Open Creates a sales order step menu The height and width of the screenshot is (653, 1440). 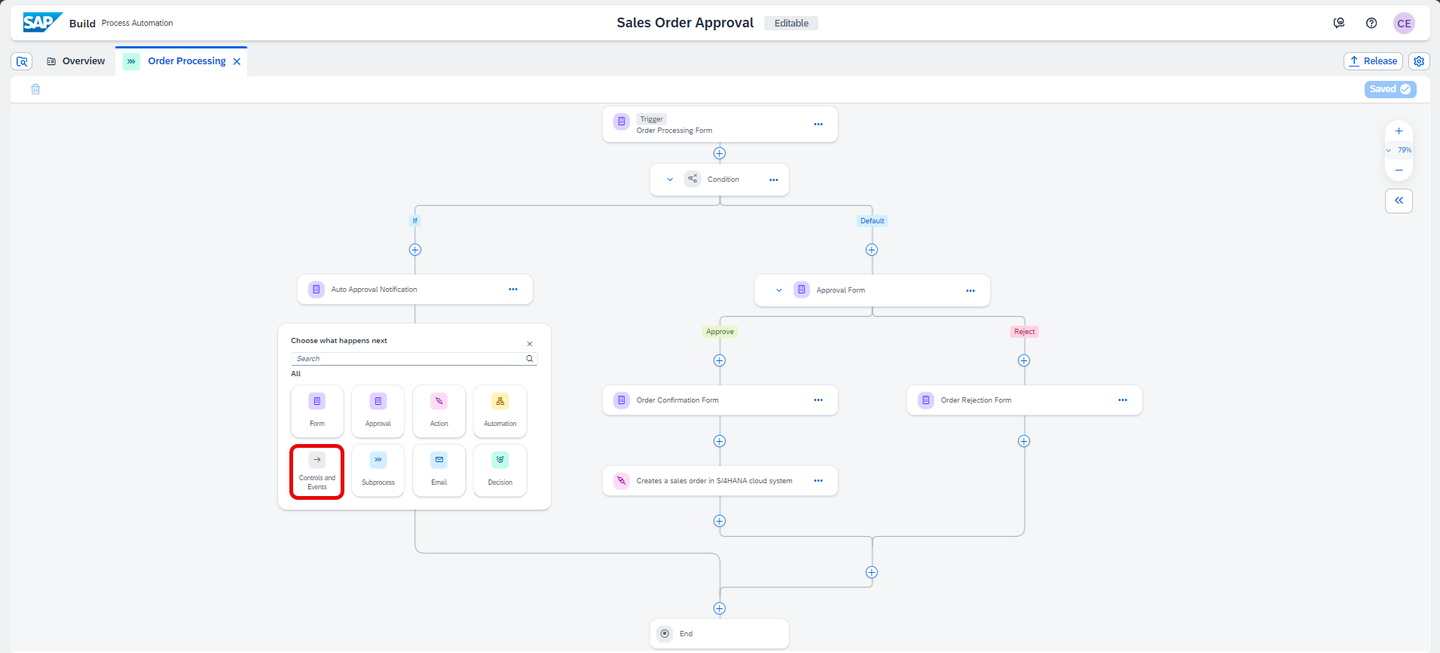[818, 480]
